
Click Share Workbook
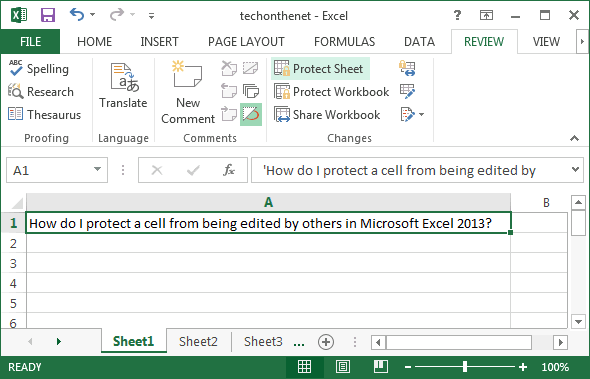[x=327, y=114]
